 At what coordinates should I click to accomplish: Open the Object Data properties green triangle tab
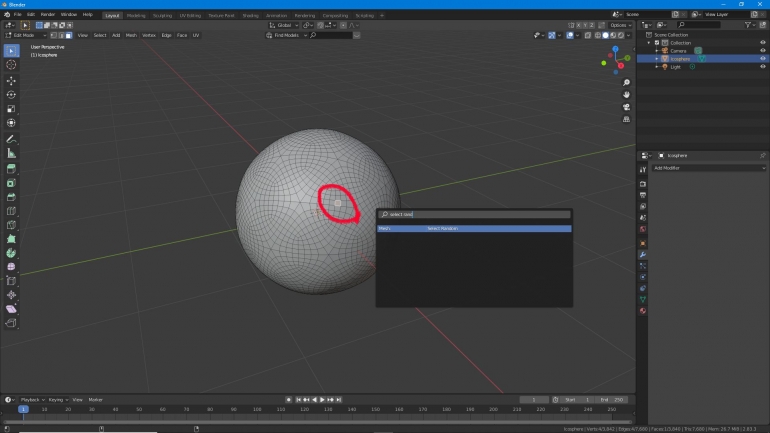643,299
